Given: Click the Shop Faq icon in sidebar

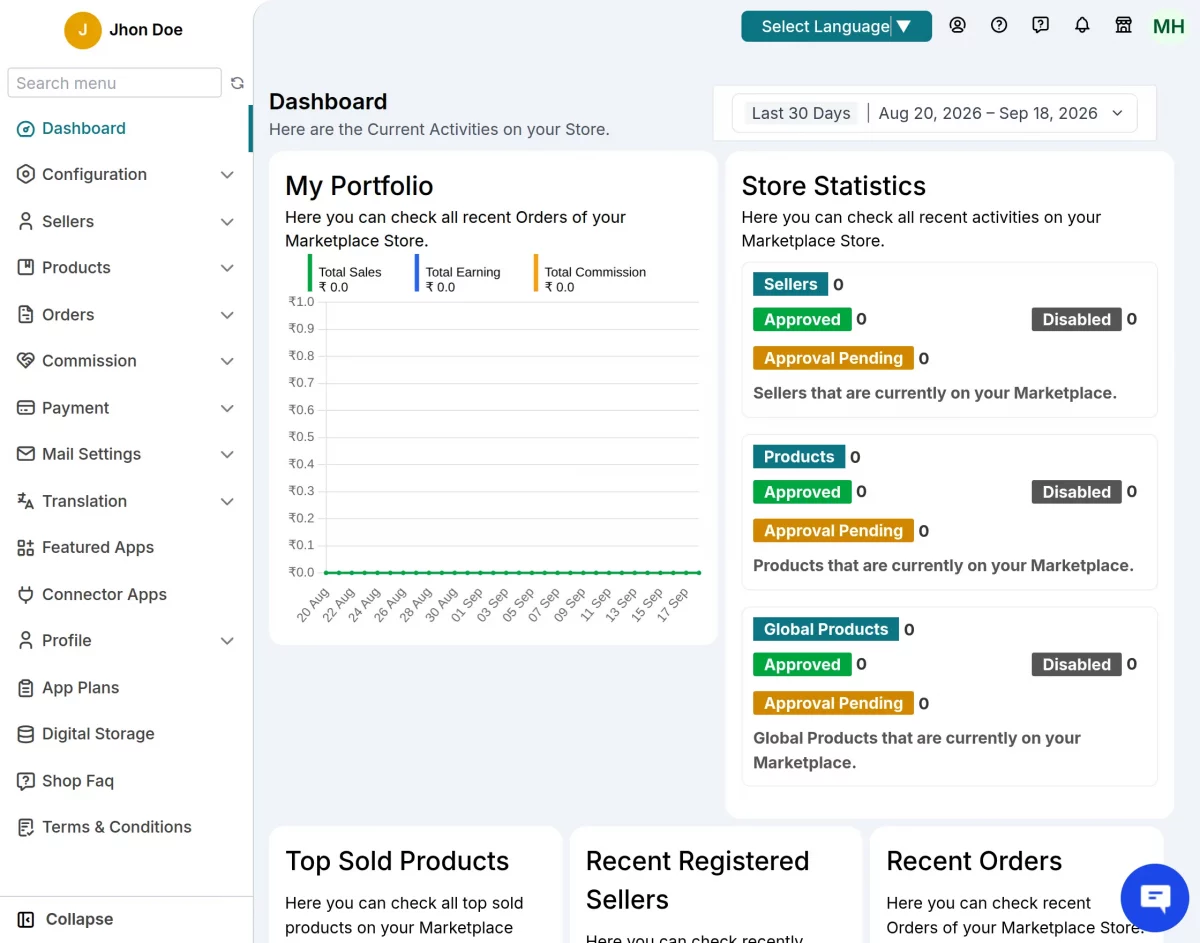Looking at the screenshot, I should click(x=26, y=781).
